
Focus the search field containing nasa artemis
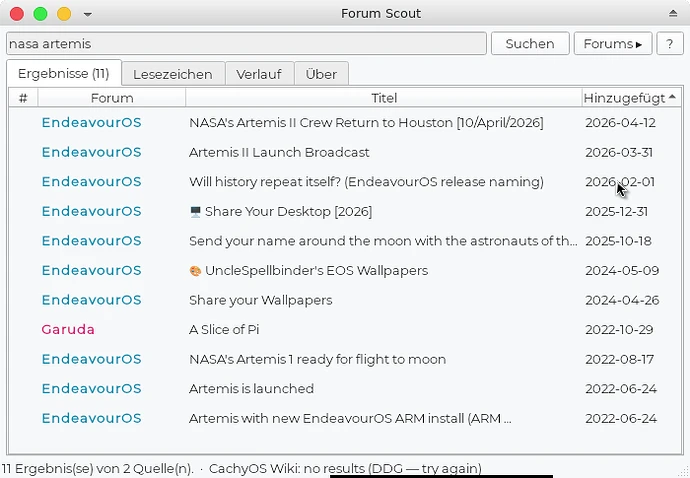pyautogui.click(x=246, y=44)
